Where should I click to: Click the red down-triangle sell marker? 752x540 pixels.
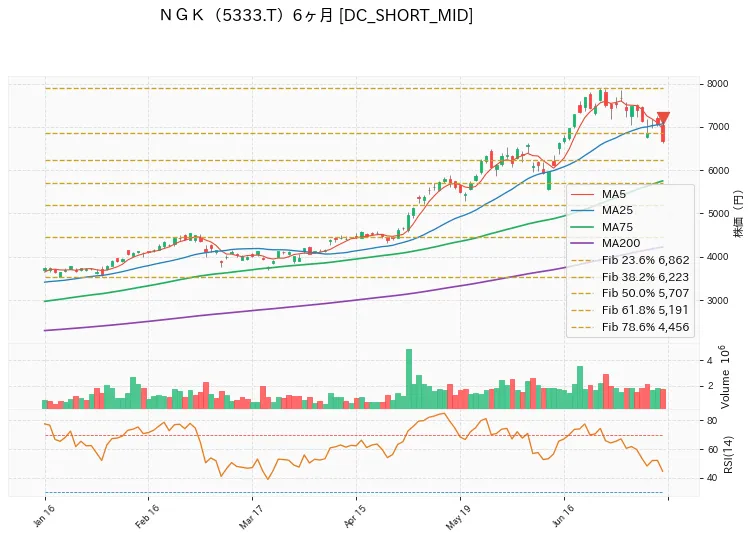click(x=663, y=118)
